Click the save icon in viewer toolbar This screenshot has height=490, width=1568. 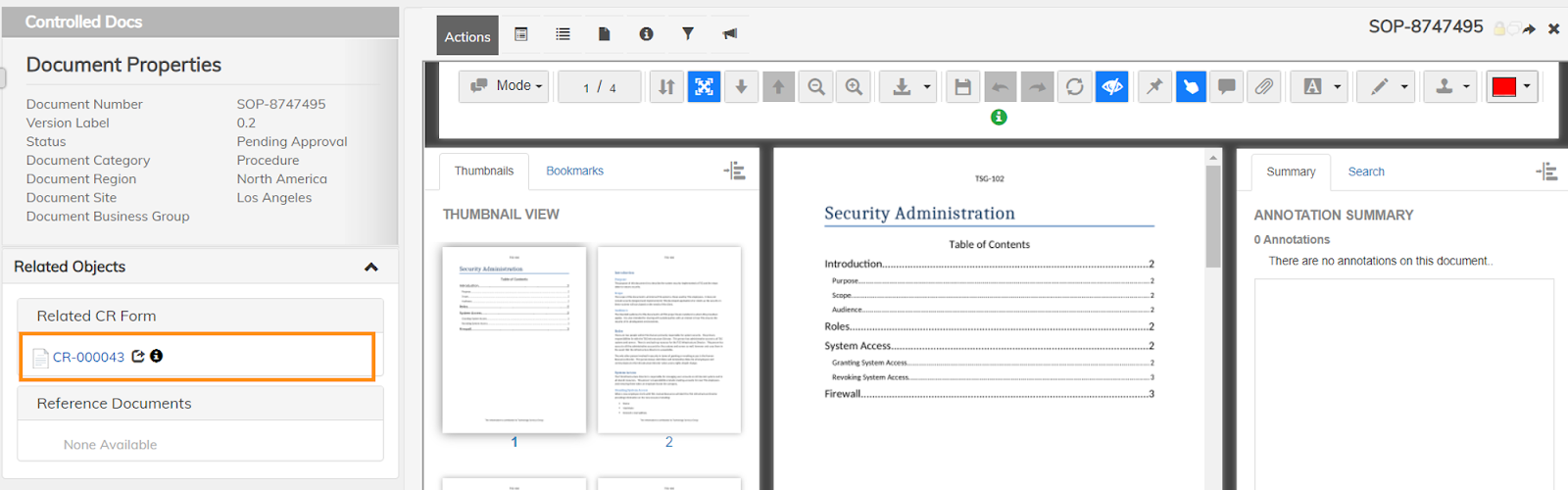pyautogui.click(x=962, y=87)
